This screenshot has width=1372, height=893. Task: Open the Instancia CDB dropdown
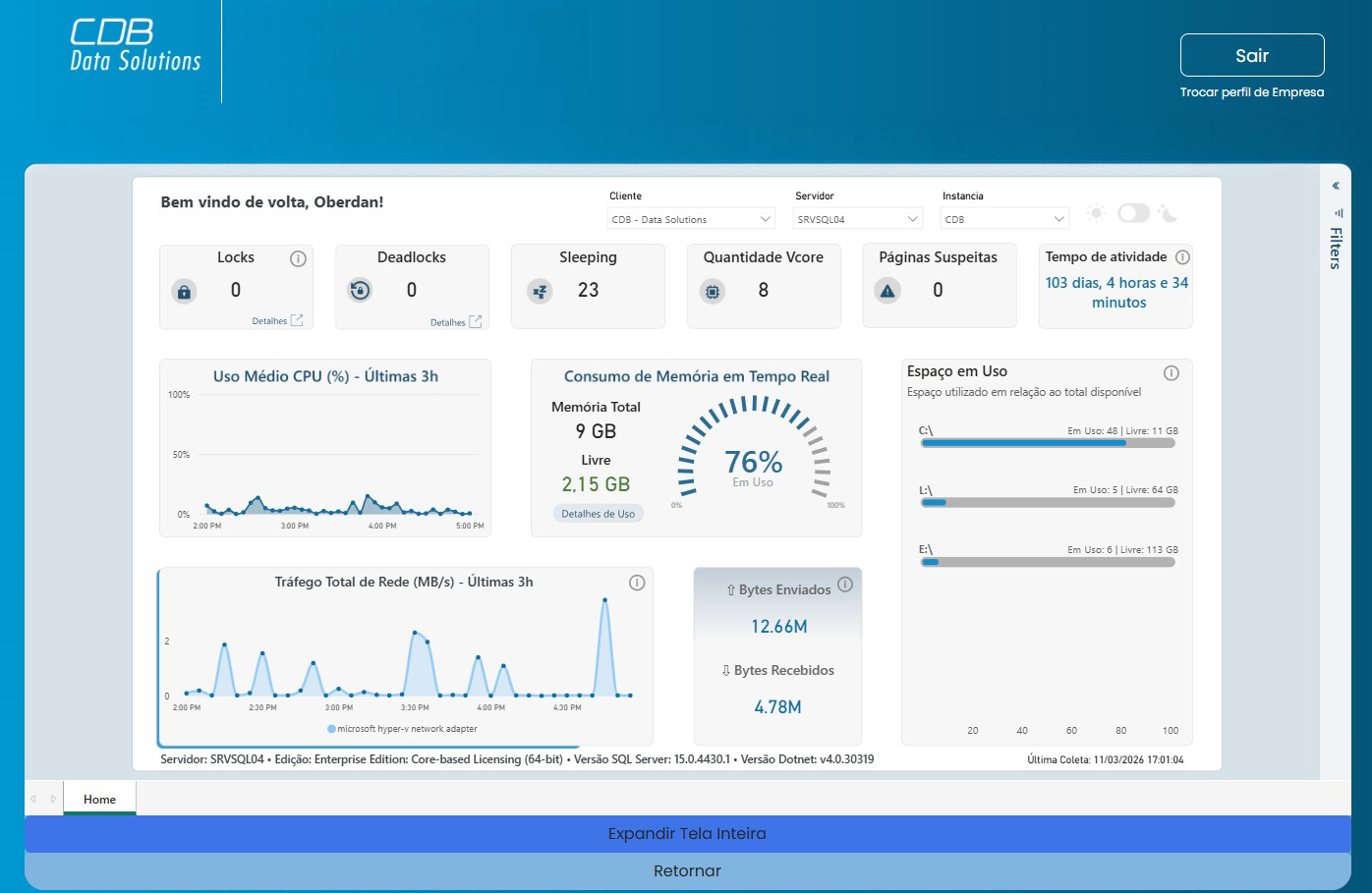point(1003,219)
